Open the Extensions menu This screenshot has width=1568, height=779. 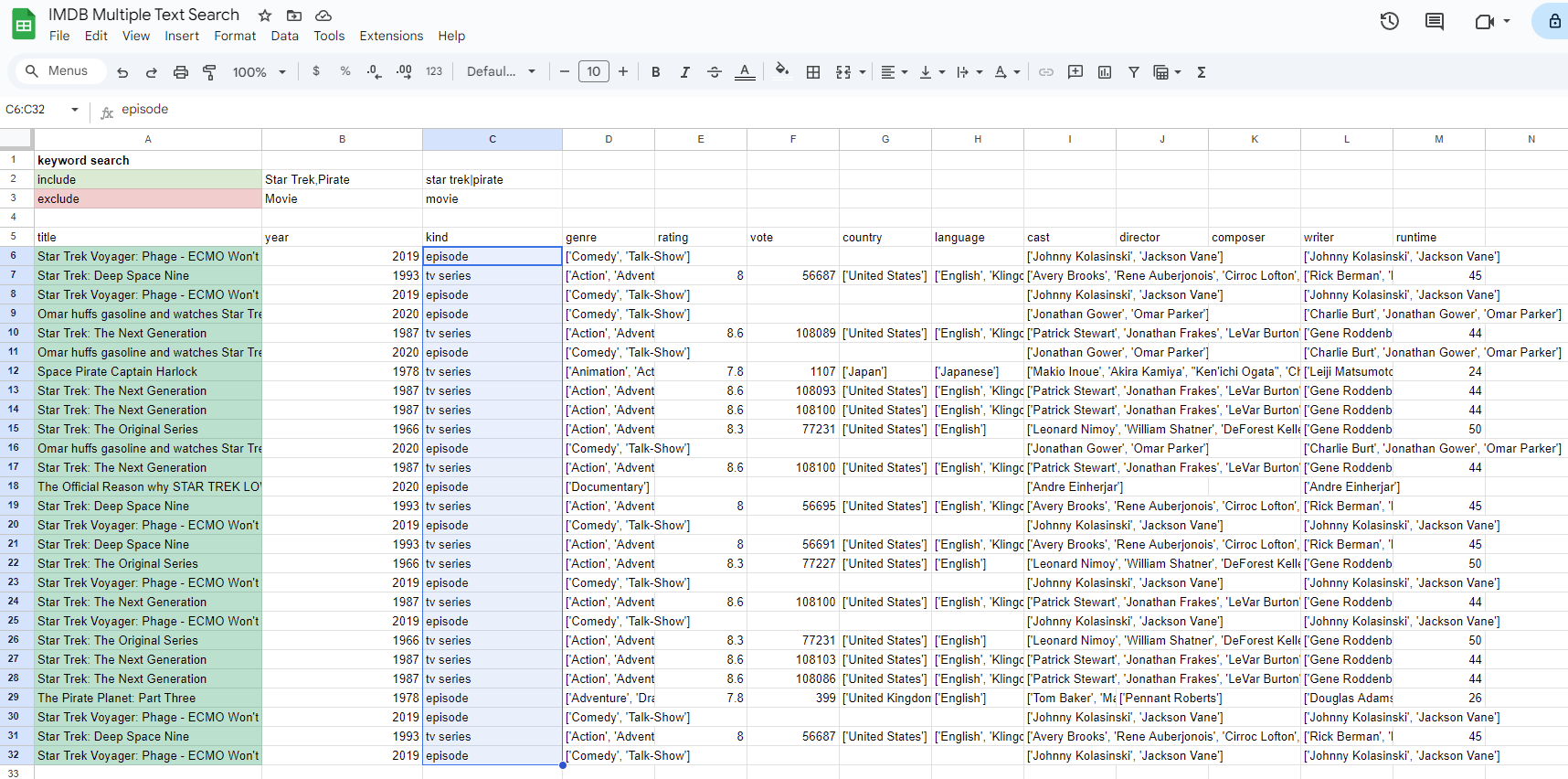click(391, 36)
